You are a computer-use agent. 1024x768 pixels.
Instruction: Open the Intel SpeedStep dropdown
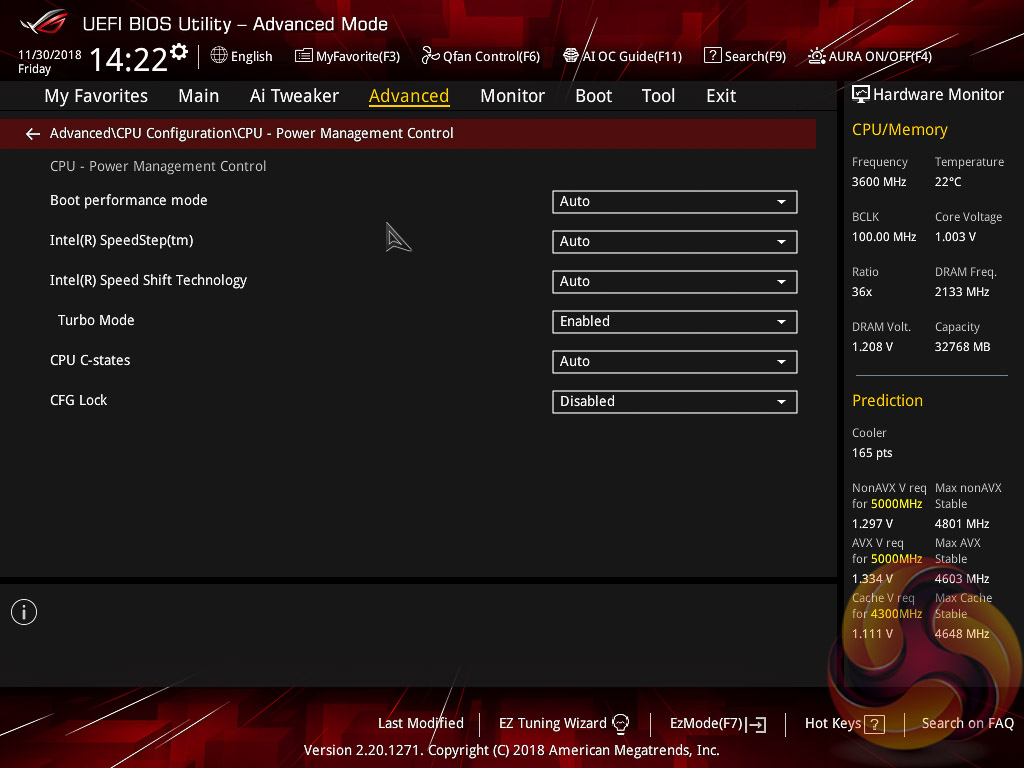pos(674,241)
